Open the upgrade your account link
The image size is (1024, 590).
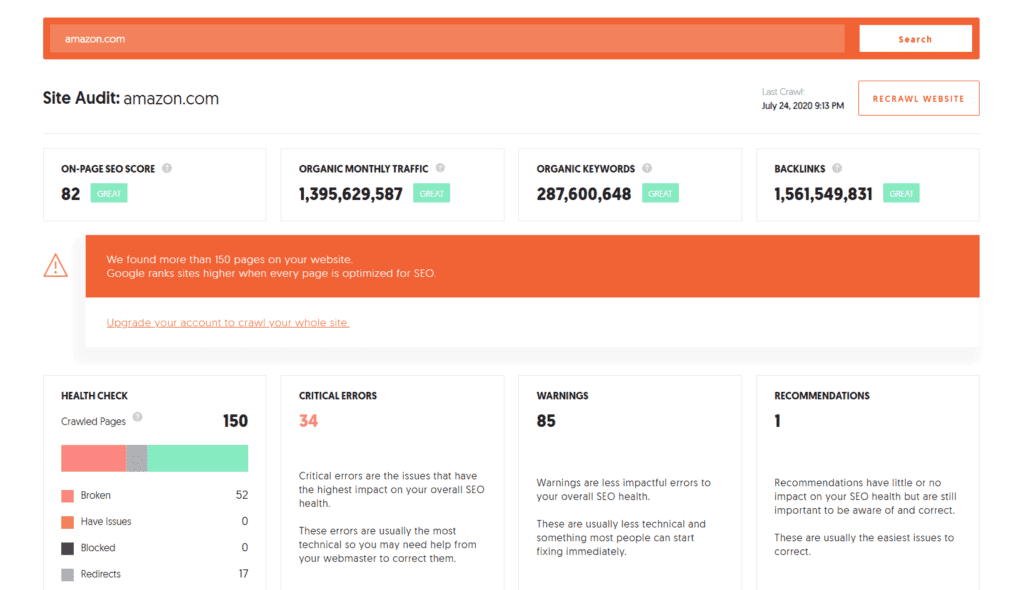point(228,323)
